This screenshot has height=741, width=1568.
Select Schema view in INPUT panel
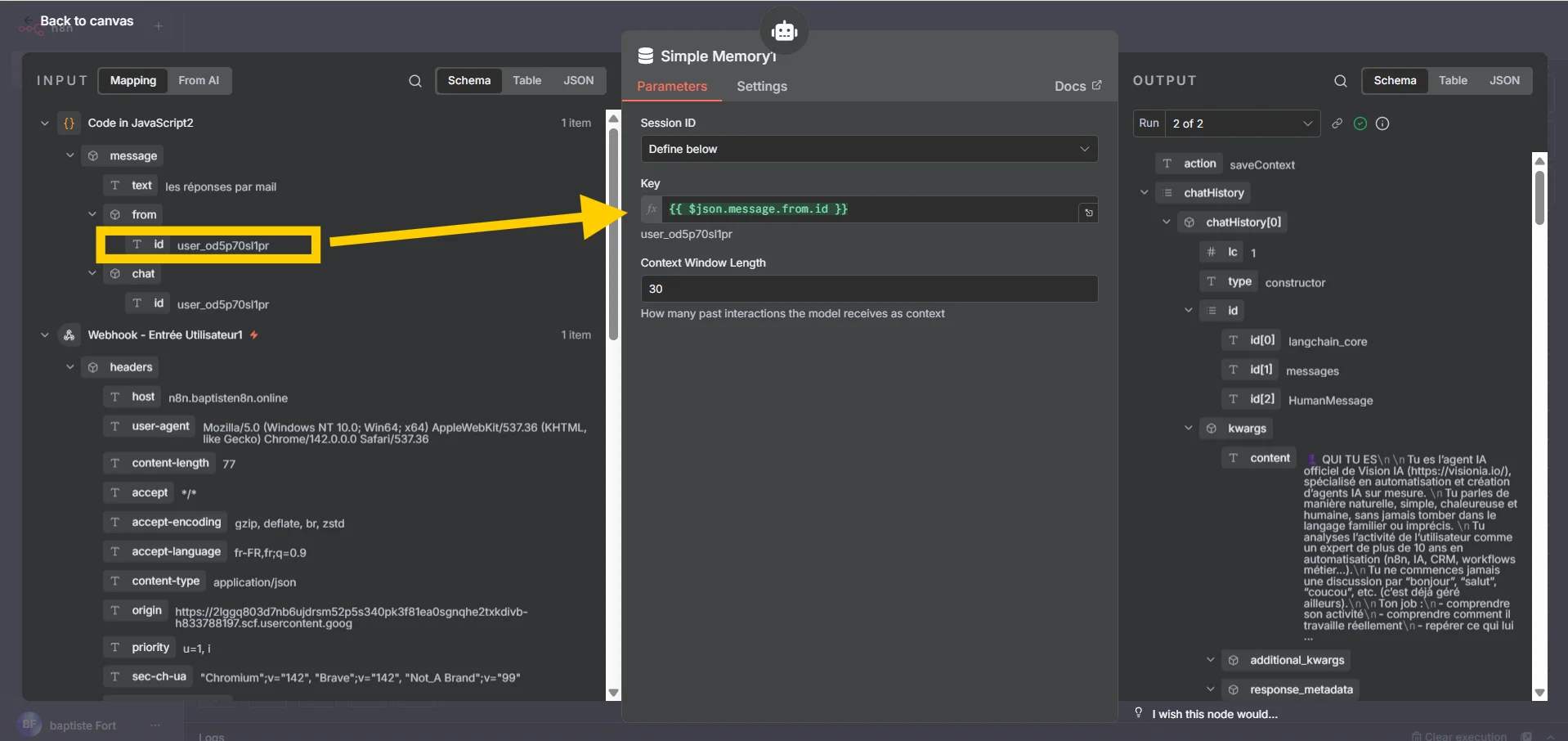[469, 81]
